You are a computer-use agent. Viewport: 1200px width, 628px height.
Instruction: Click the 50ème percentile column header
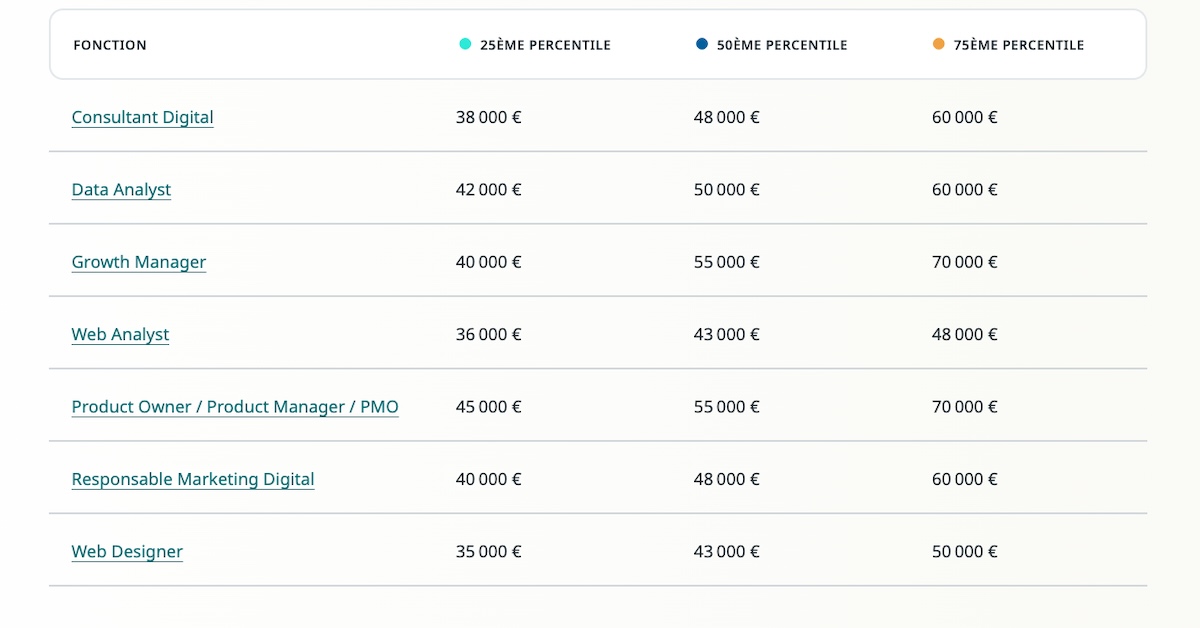(x=782, y=45)
